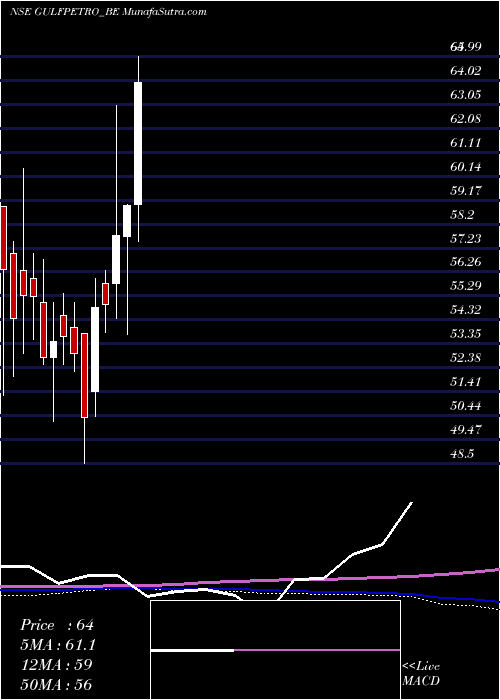Viewport: 500px width, 700px height.
Task: Click the '<<Live MACD' label
Action: point(421,674)
